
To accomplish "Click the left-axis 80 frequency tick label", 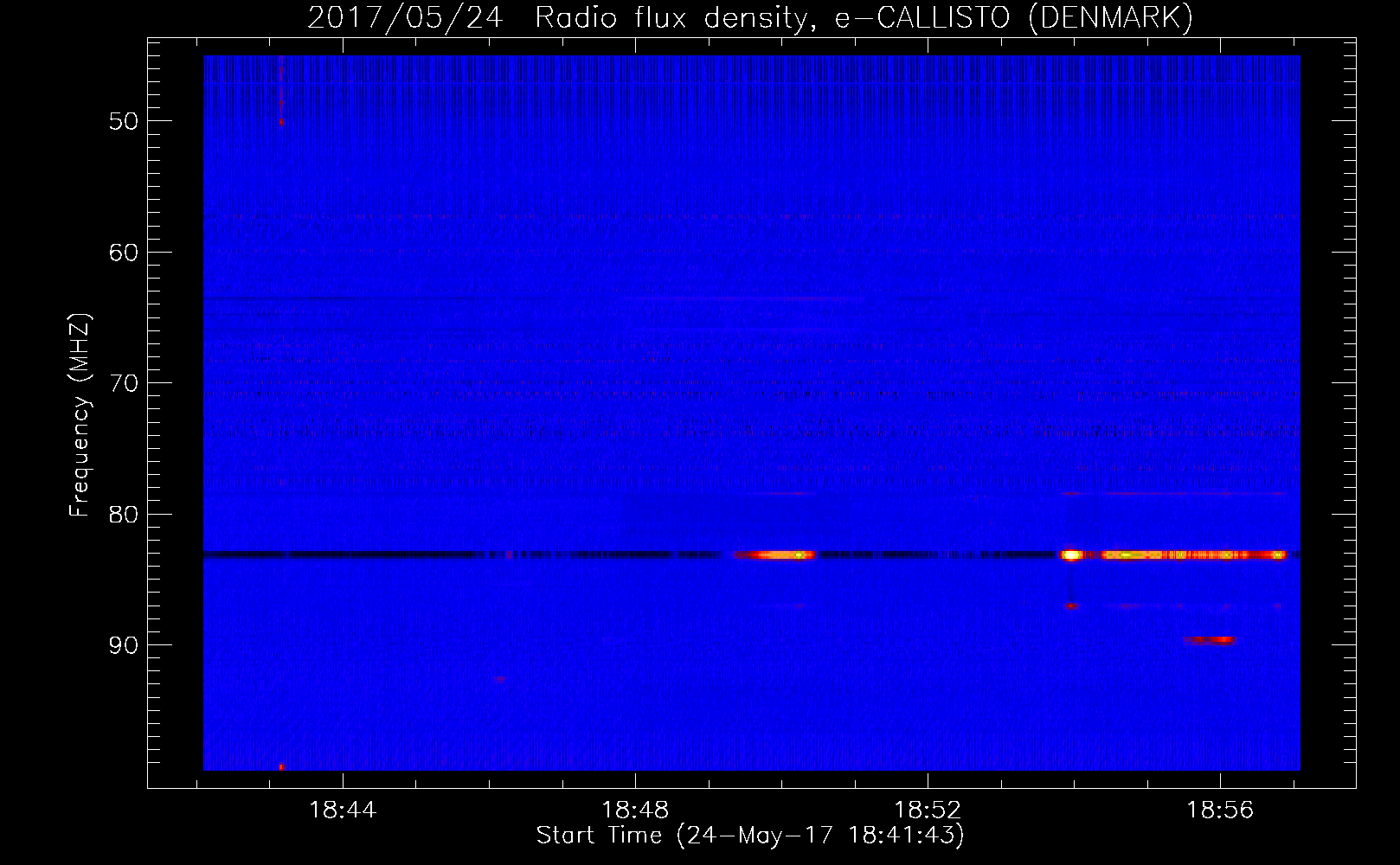I will pos(124,515).
